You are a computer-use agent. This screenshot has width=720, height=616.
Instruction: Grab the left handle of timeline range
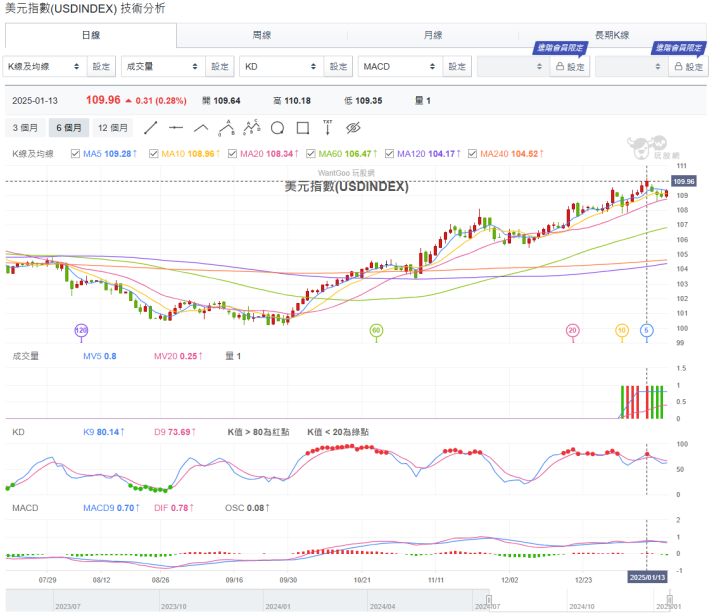489,599
